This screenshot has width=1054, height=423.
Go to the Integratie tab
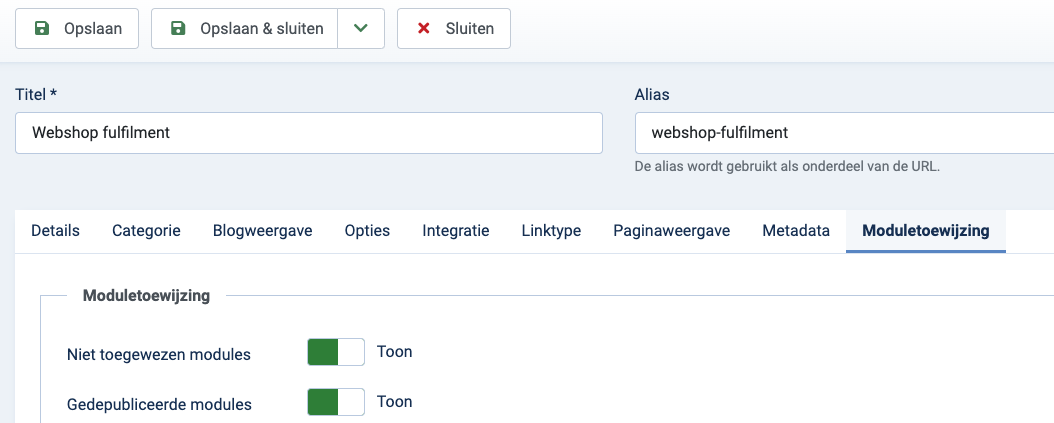(x=456, y=231)
